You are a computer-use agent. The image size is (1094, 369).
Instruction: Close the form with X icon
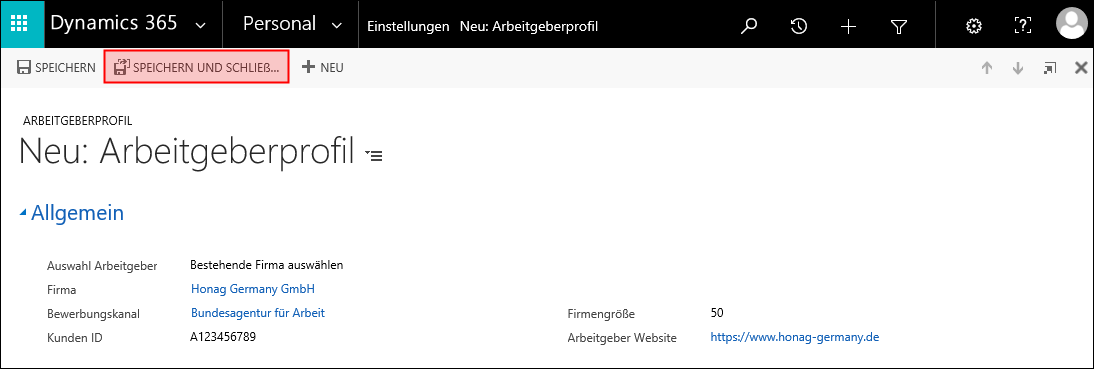coord(1081,68)
